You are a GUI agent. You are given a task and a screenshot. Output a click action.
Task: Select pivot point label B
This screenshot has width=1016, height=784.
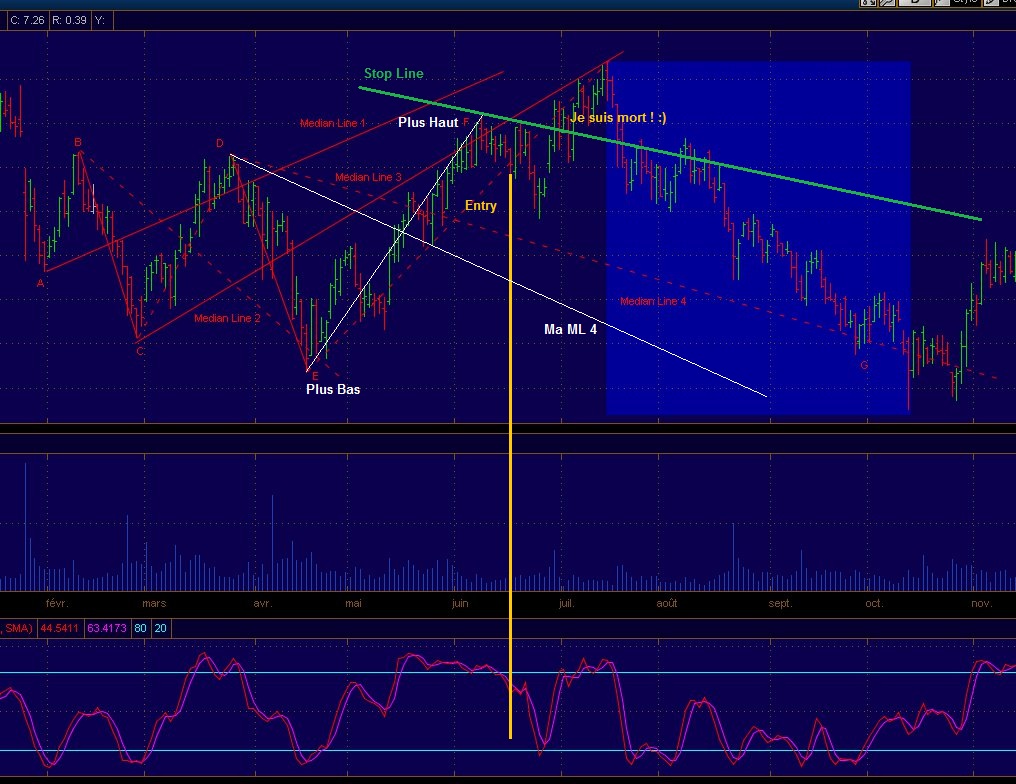click(78, 143)
